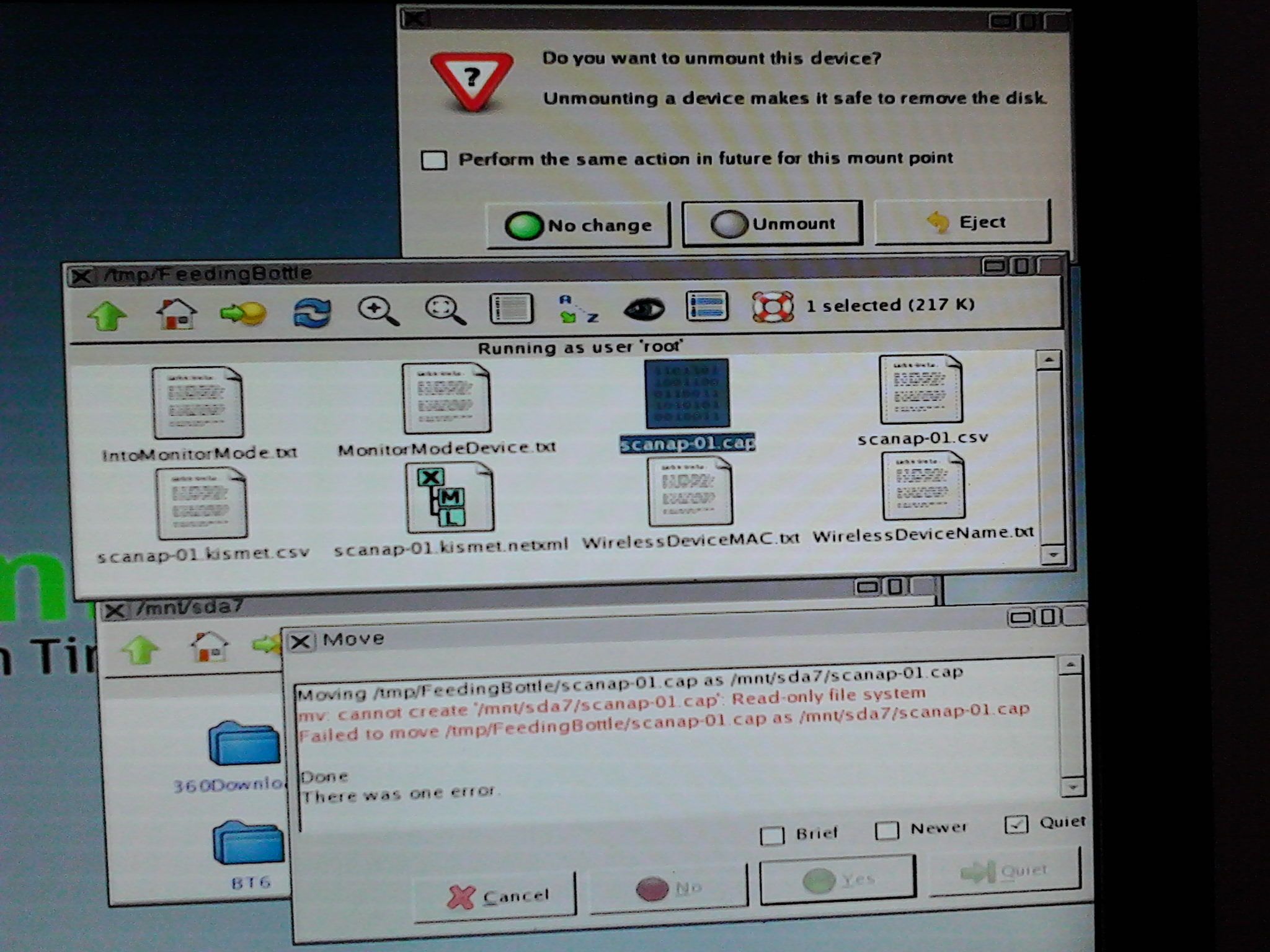Click the up arrow of Move log scrollbar
1270x952 pixels.
[1071, 666]
